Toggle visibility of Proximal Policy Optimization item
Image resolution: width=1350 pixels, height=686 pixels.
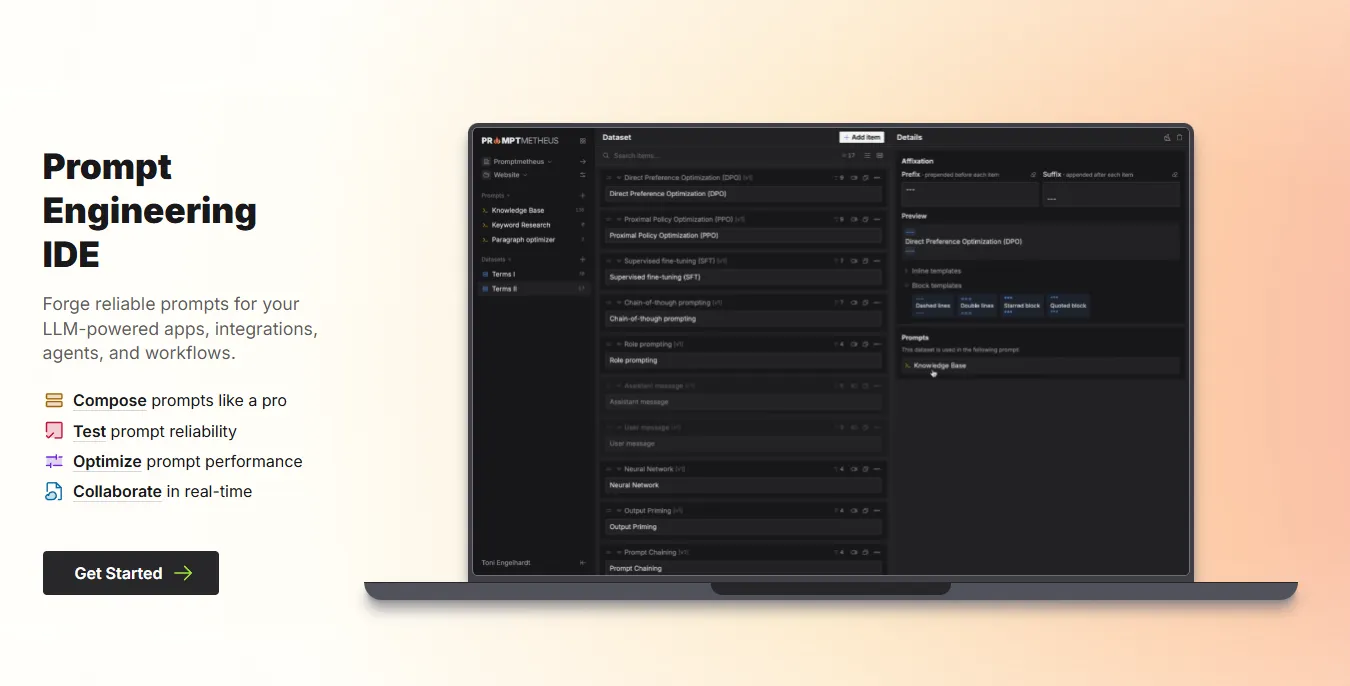coord(854,219)
